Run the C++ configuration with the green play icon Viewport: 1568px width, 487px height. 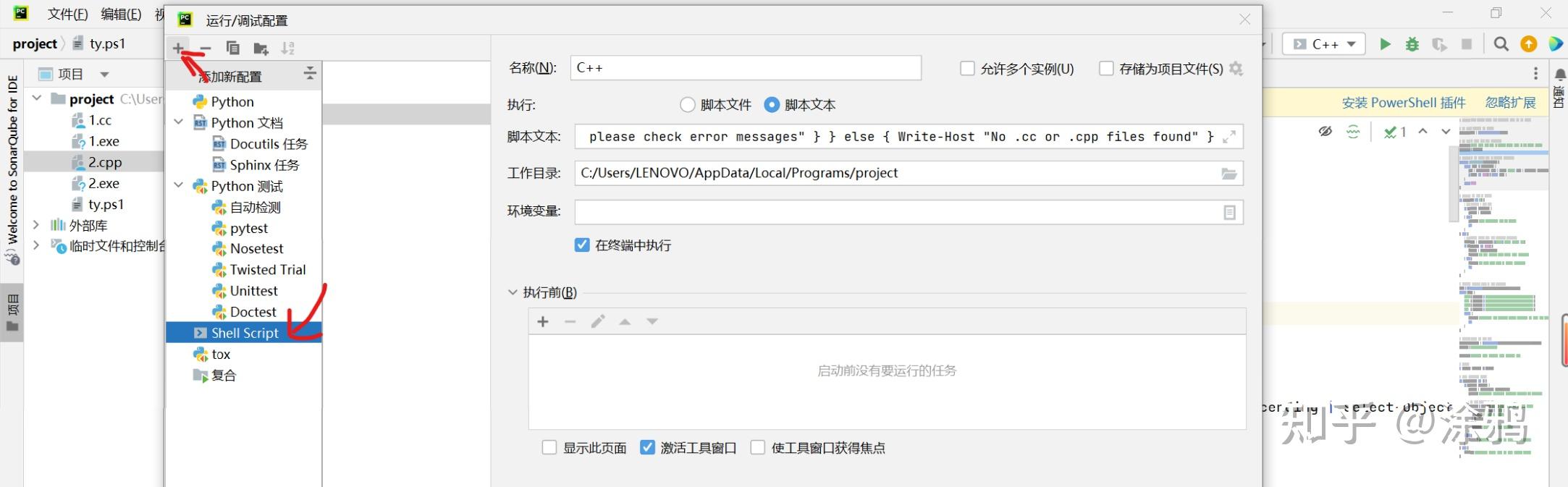(1385, 44)
